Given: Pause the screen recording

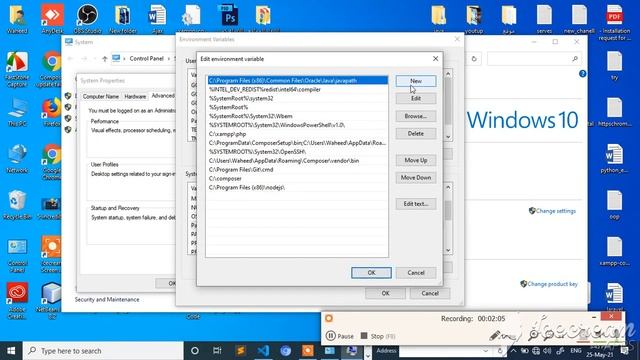Looking at the screenshot, I should [x=340, y=336].
